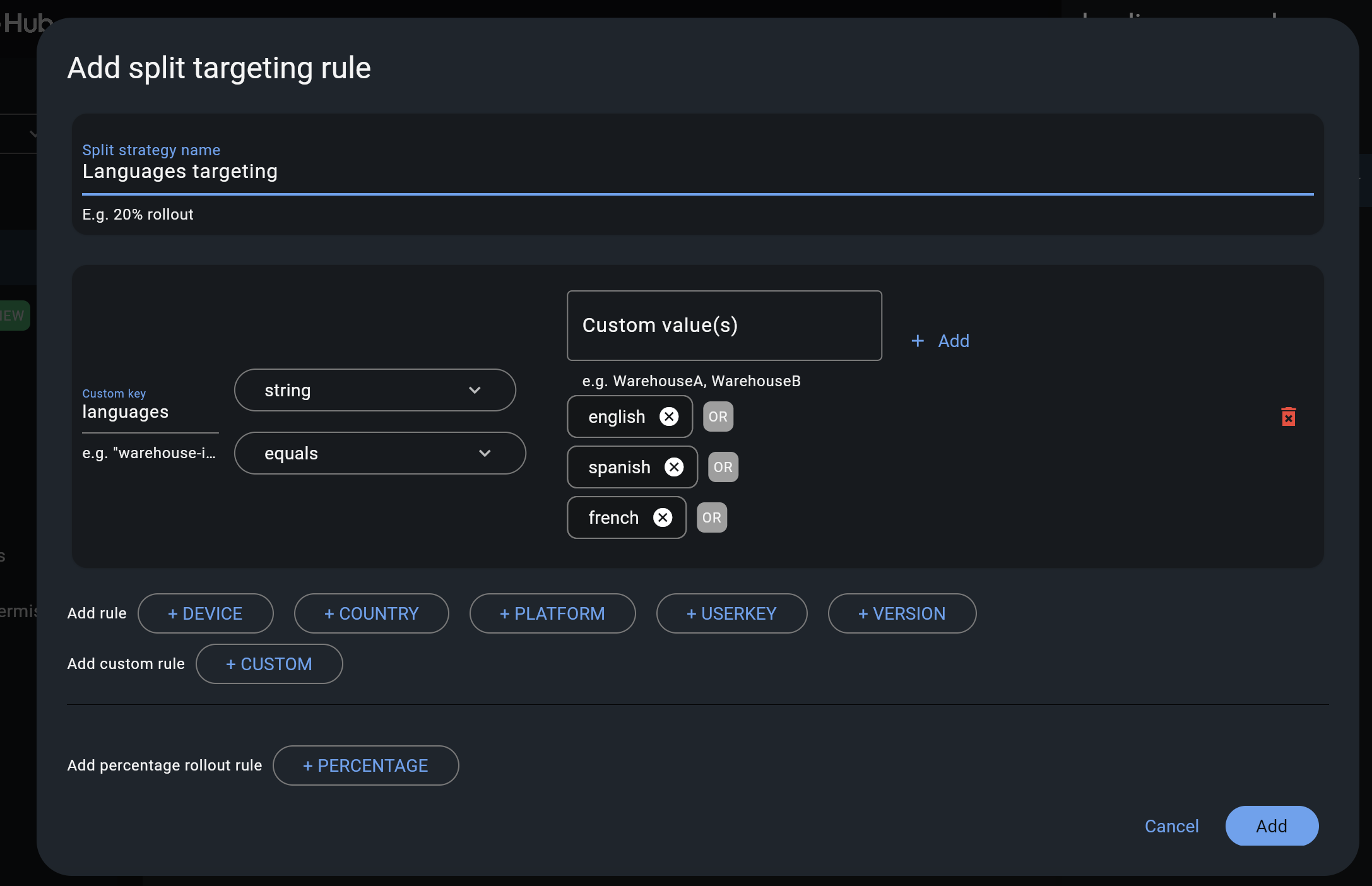Add a PLATFORM targeting rule

click(x=552, y=613)
